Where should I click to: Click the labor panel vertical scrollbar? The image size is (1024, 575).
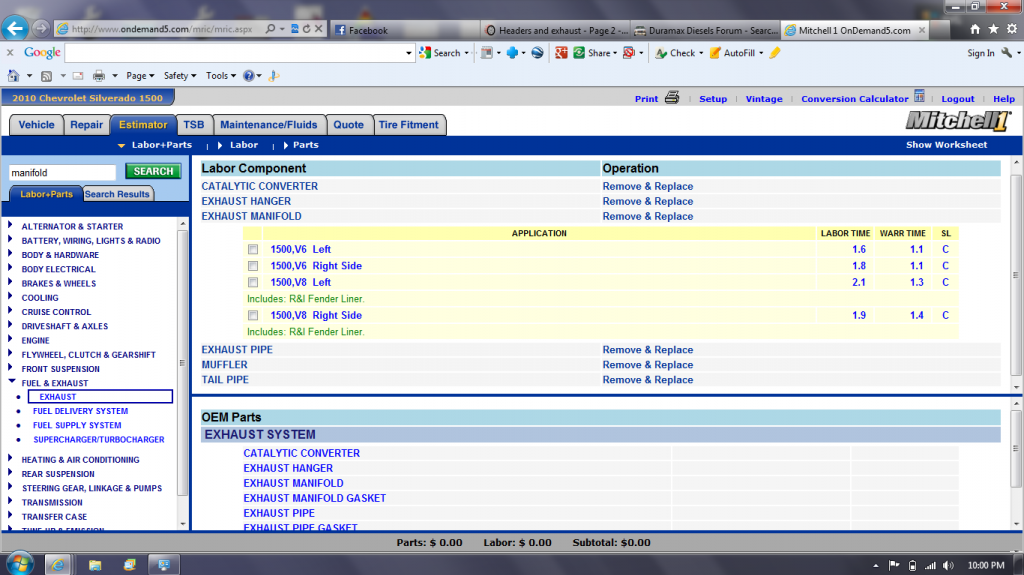pyautogui.click(x=1016, y=274)
